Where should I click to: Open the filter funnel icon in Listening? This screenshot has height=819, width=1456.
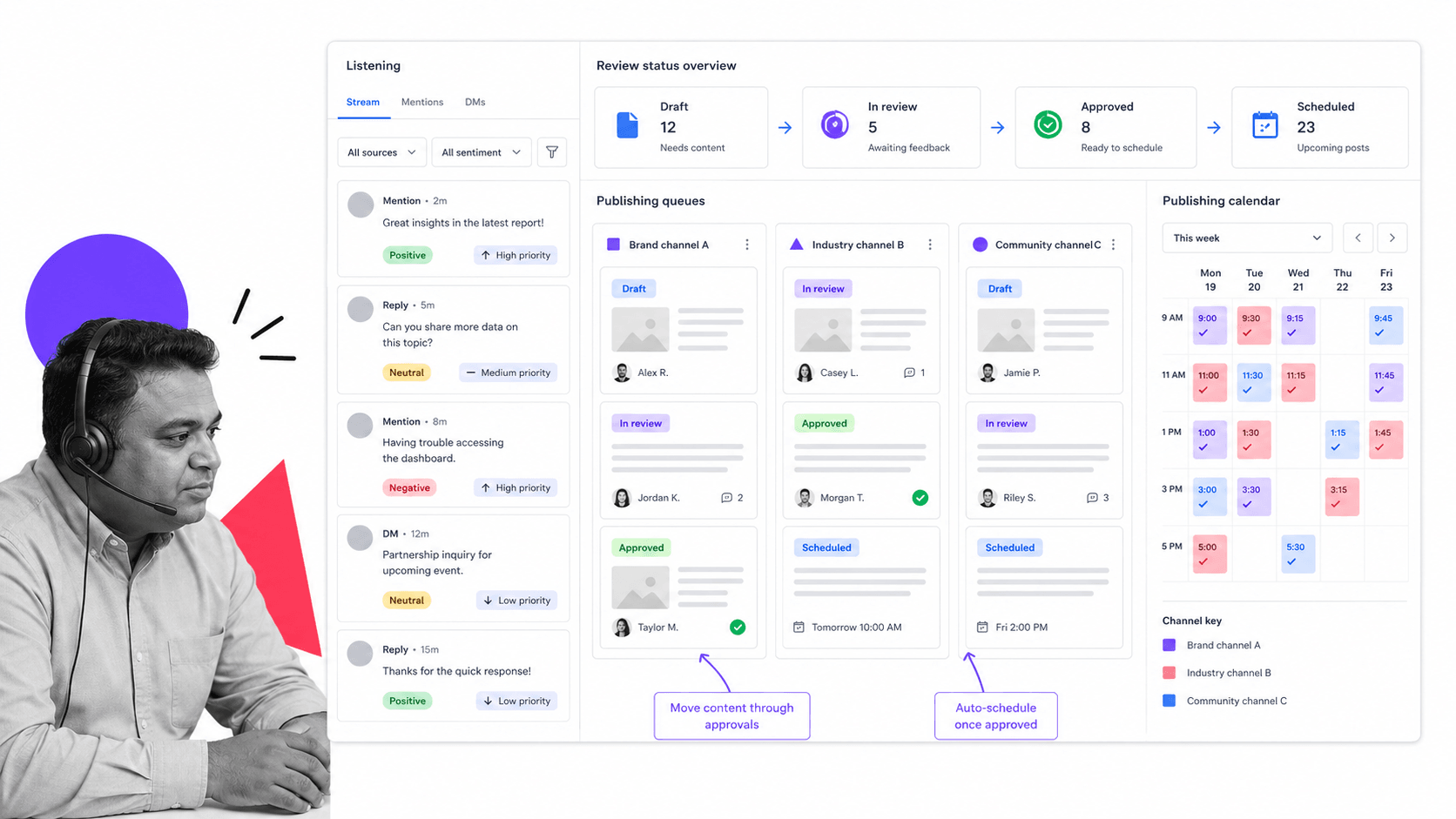[x=552, y=152]
